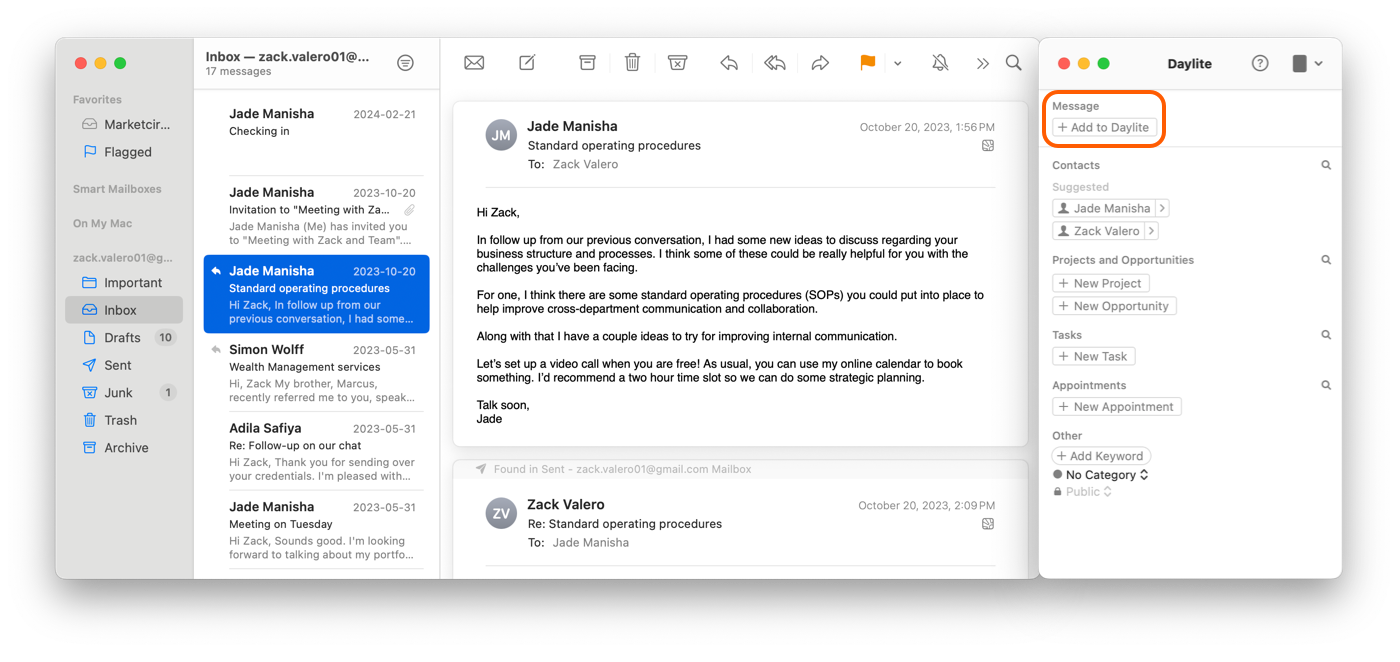This screenshot has width=1400, height=662.
Task: Click the Get Mail envelope icon
Action: click(x=474, y=63)
